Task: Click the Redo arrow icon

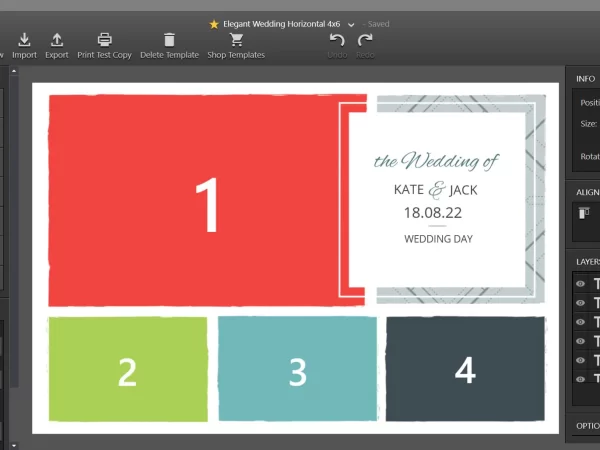Action: 365,40
